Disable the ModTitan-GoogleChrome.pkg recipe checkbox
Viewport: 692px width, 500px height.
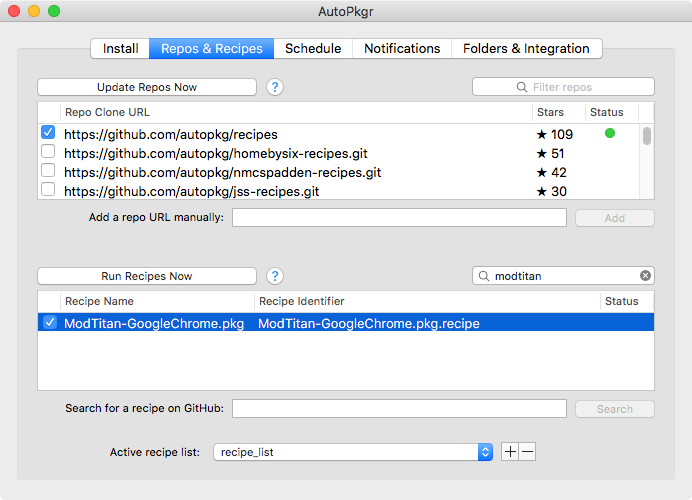[50, 323]
